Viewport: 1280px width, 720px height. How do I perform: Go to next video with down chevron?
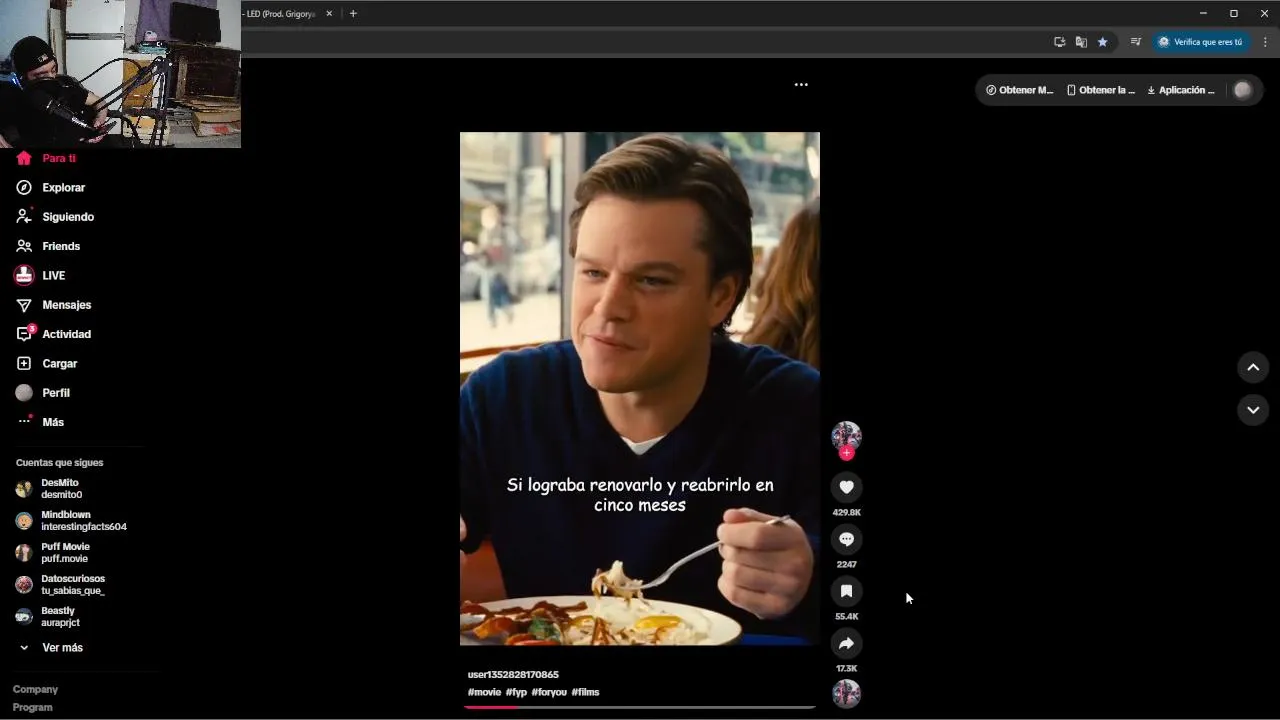tap(1253, 410)
